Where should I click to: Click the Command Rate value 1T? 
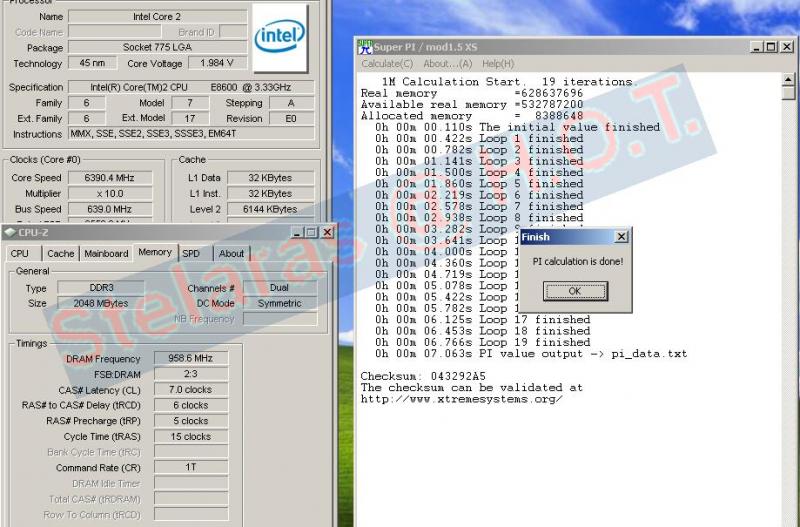[x=191, y=467]
